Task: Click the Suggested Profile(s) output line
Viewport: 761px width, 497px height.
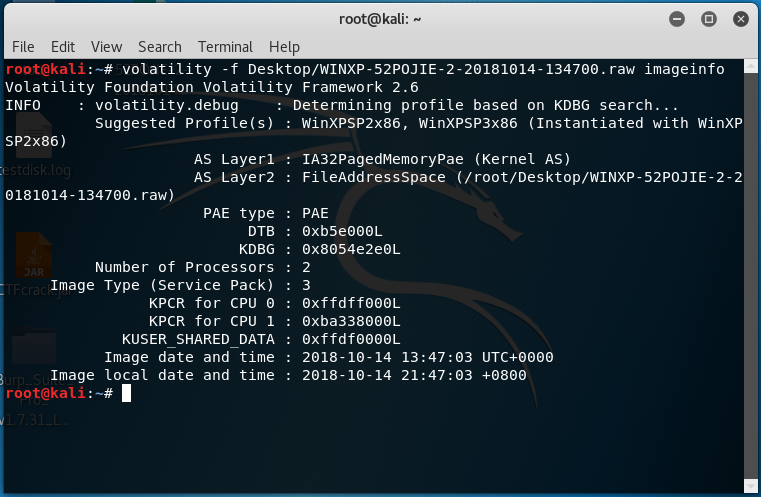Action: [x=374, y=133]
